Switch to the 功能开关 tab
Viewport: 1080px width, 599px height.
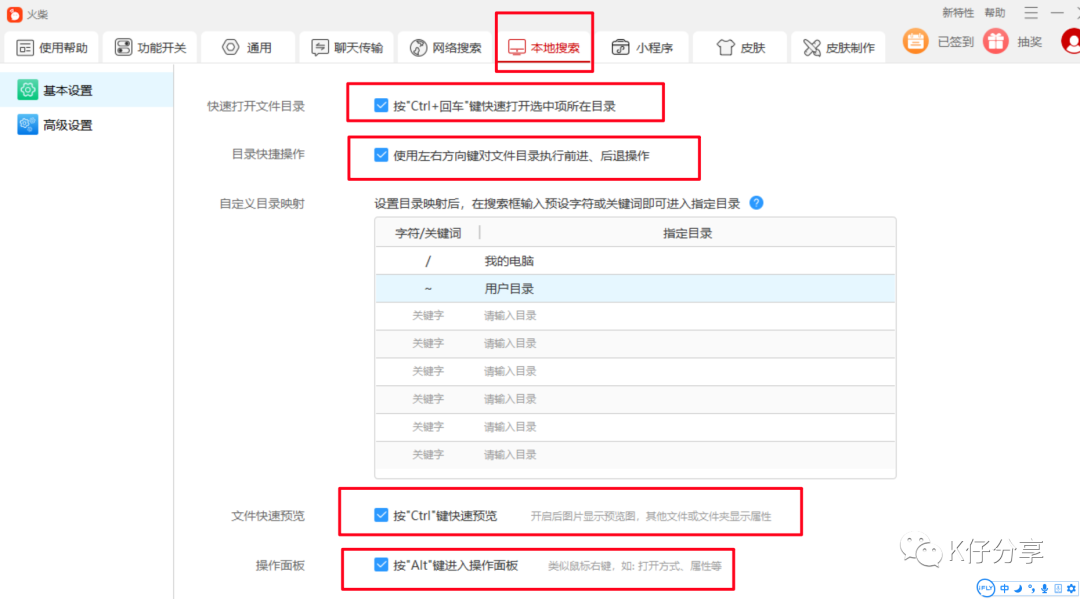tap(151, 48)
